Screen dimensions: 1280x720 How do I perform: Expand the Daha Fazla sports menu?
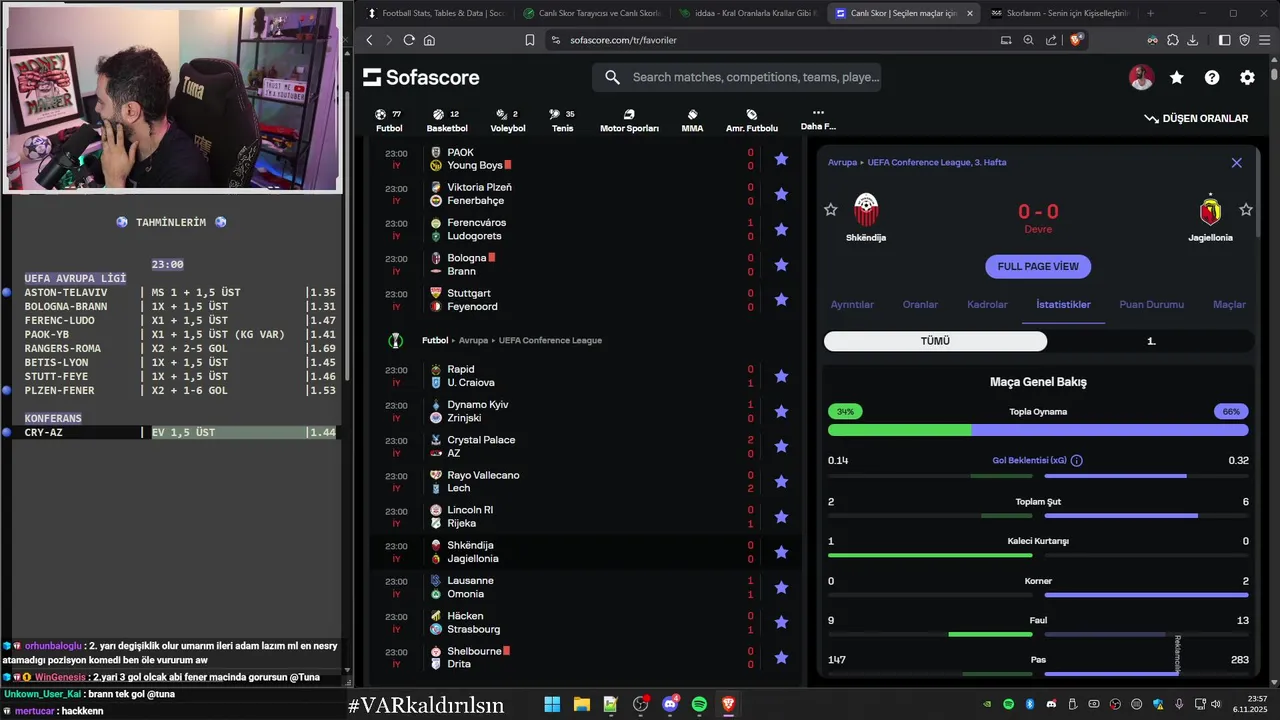818,120
